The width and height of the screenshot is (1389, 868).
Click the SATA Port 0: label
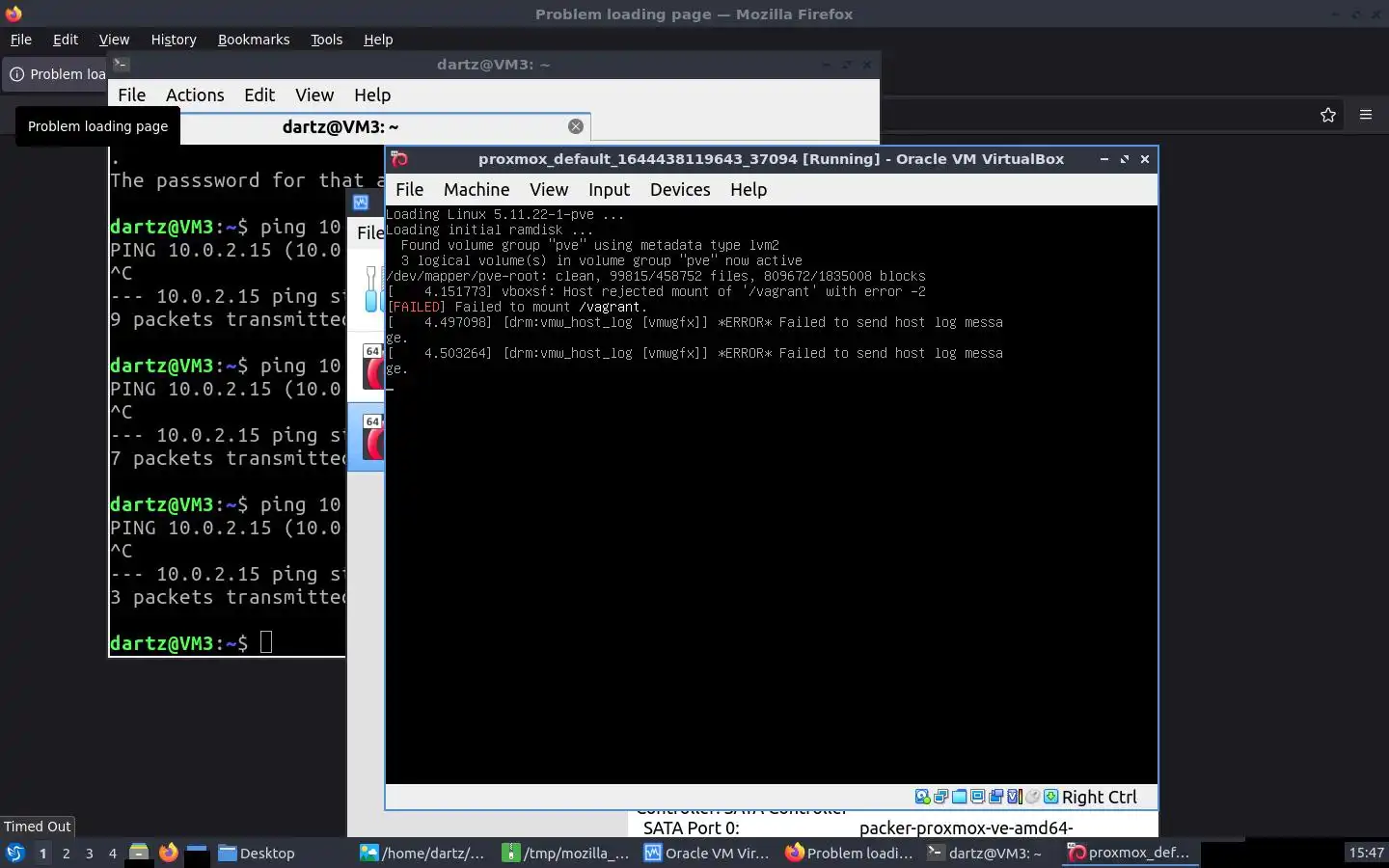click(x=691, y=827)
